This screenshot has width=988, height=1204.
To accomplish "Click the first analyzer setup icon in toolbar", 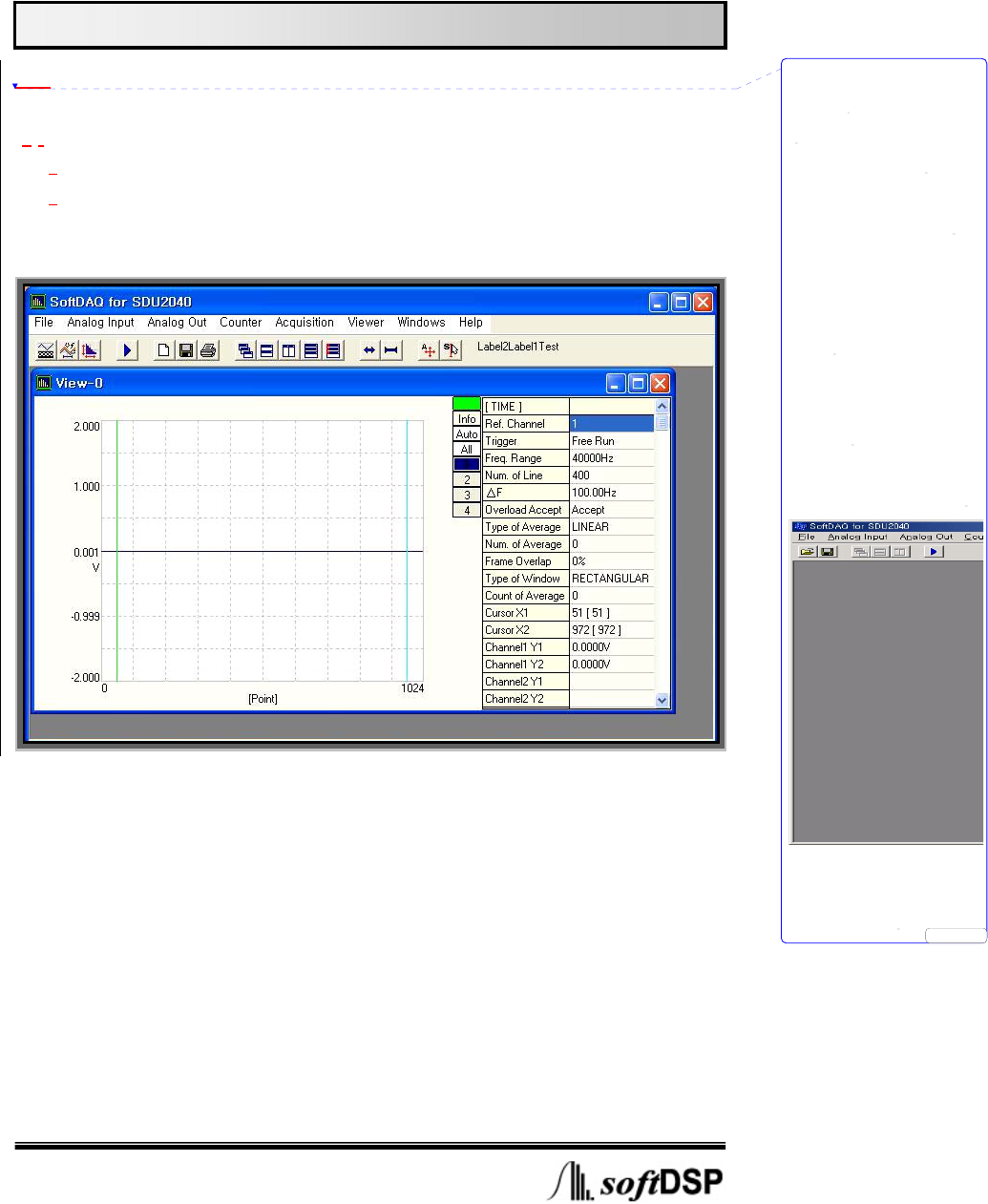I will [x=46, y=350].
